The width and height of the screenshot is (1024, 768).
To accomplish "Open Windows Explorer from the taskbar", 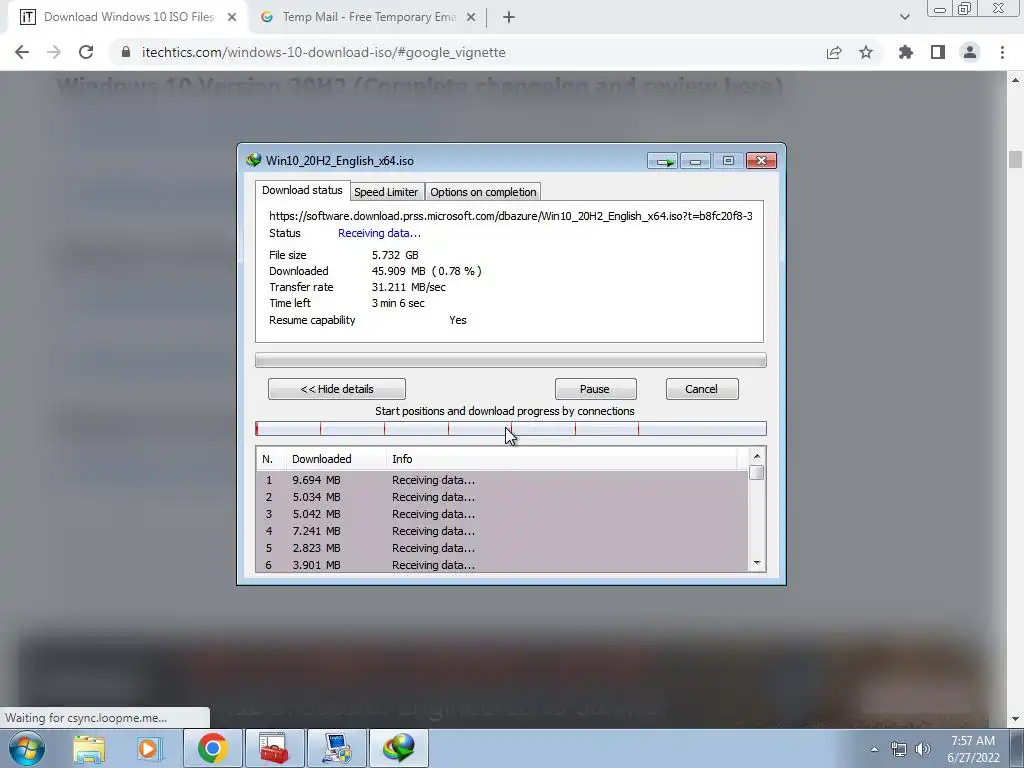I will coord(89,748).
